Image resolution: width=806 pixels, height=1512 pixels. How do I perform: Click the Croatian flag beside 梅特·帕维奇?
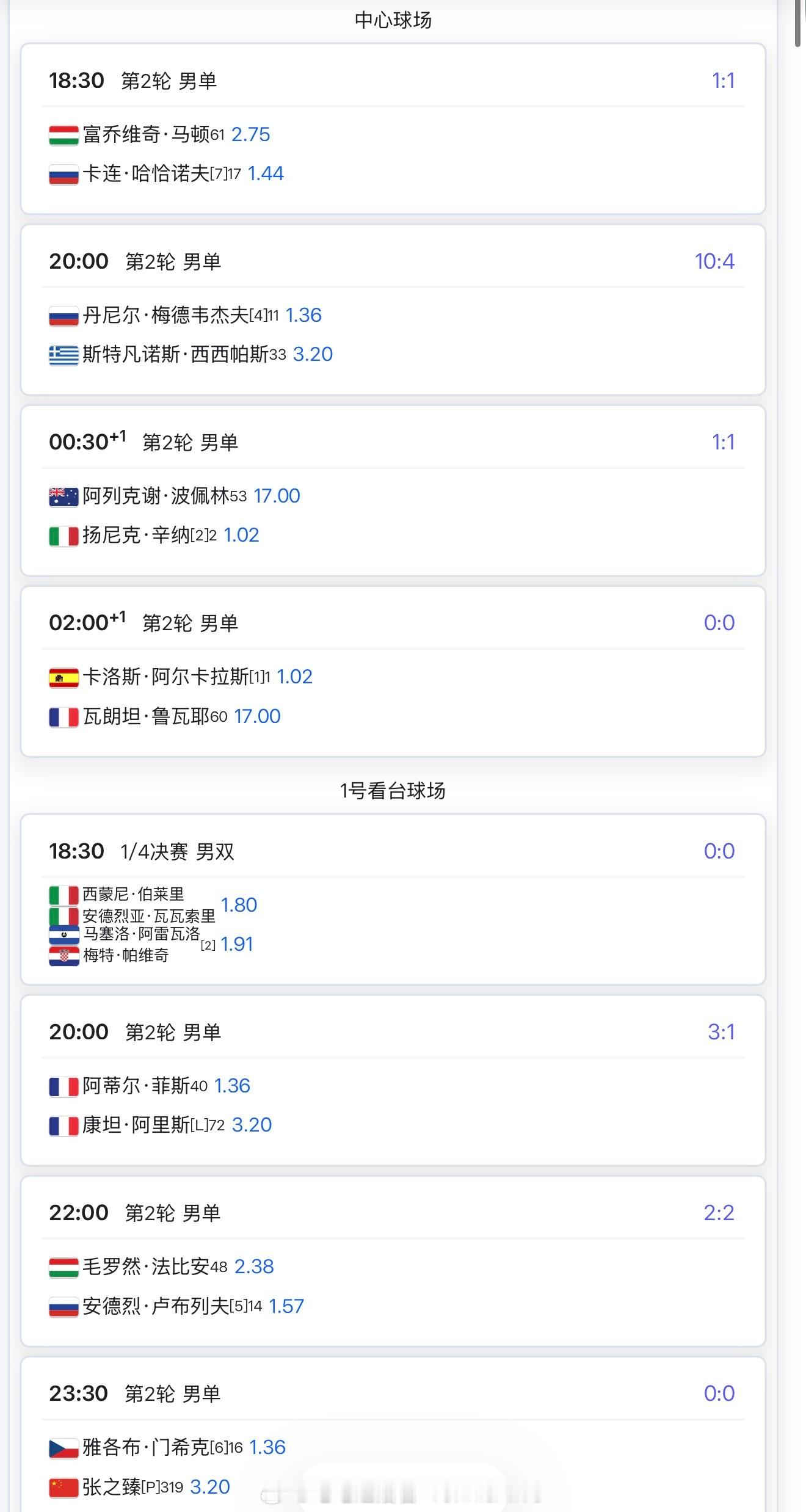64,956
